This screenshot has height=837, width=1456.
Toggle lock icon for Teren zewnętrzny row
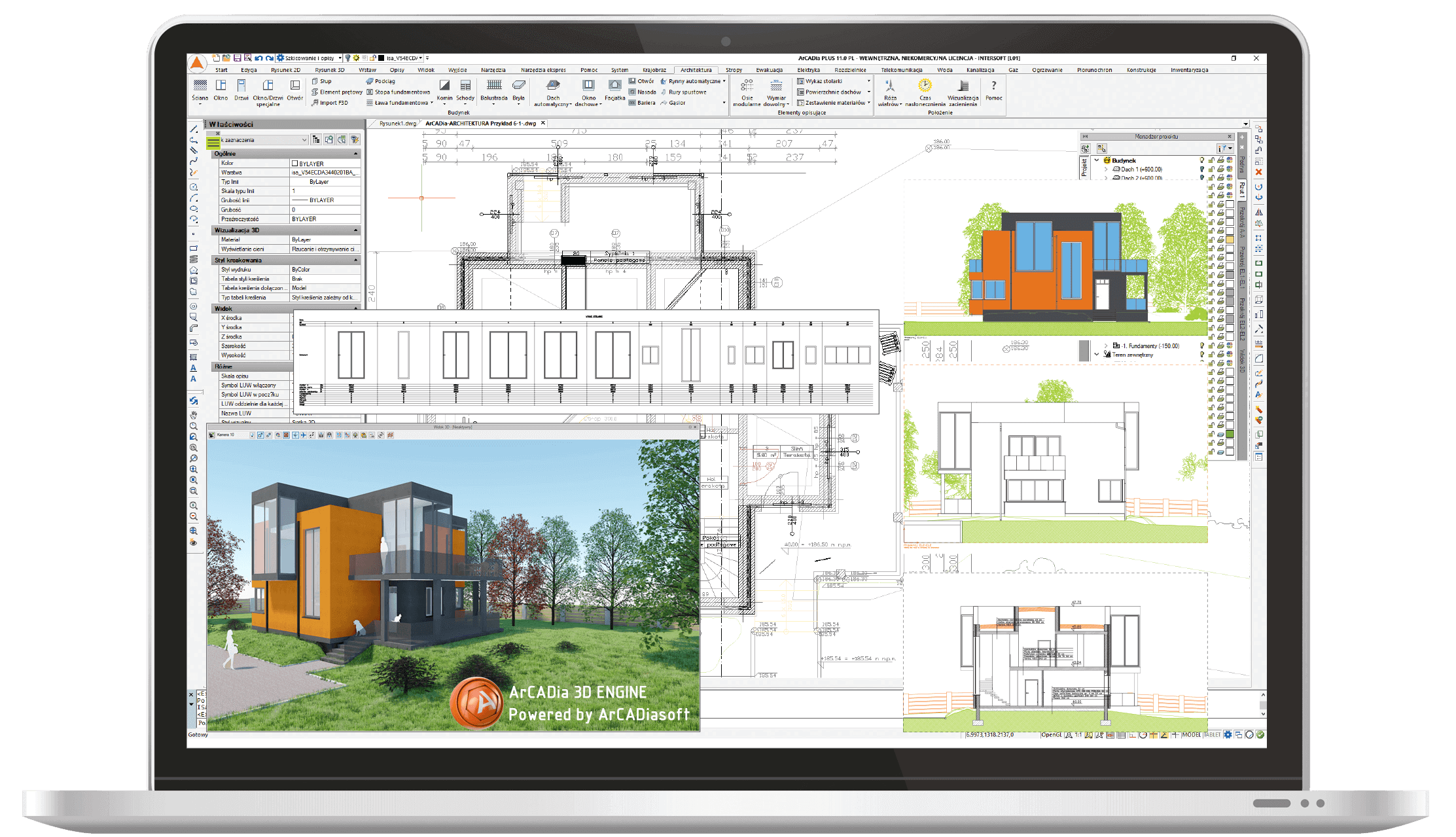pos(1211,355)
